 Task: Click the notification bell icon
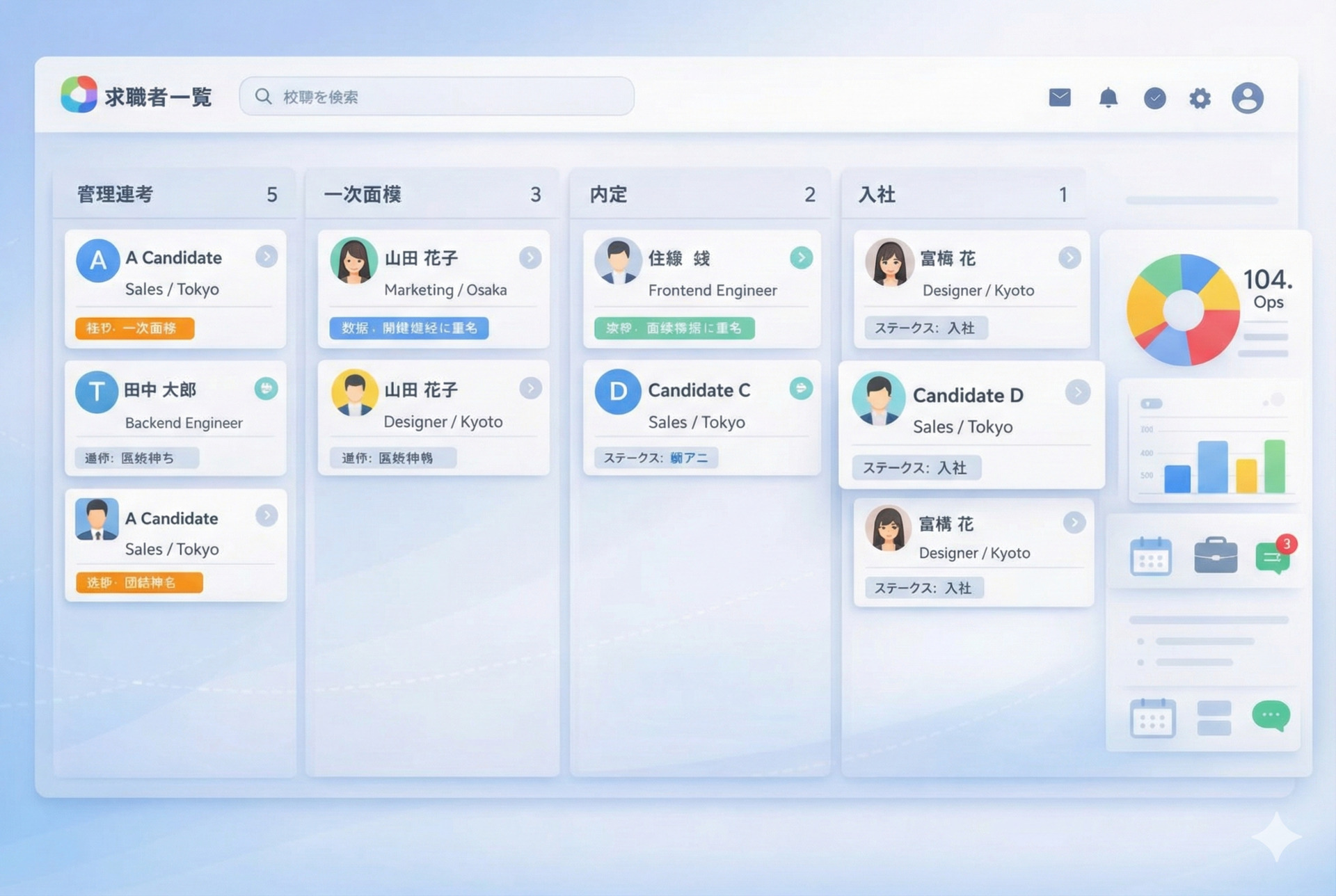tap(1108, 97)
